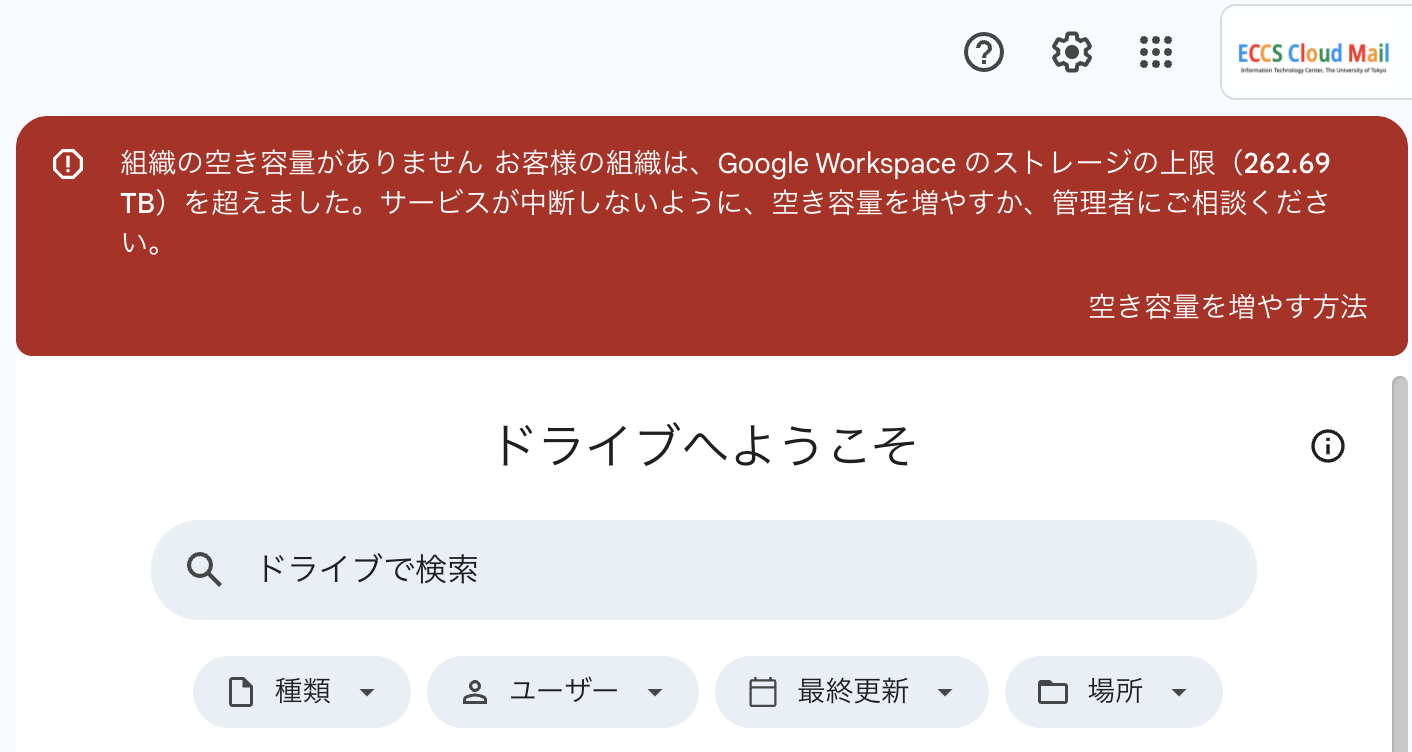
Task: Expand the 場所 filter dropdown arrow
Action: point(1179,693)
